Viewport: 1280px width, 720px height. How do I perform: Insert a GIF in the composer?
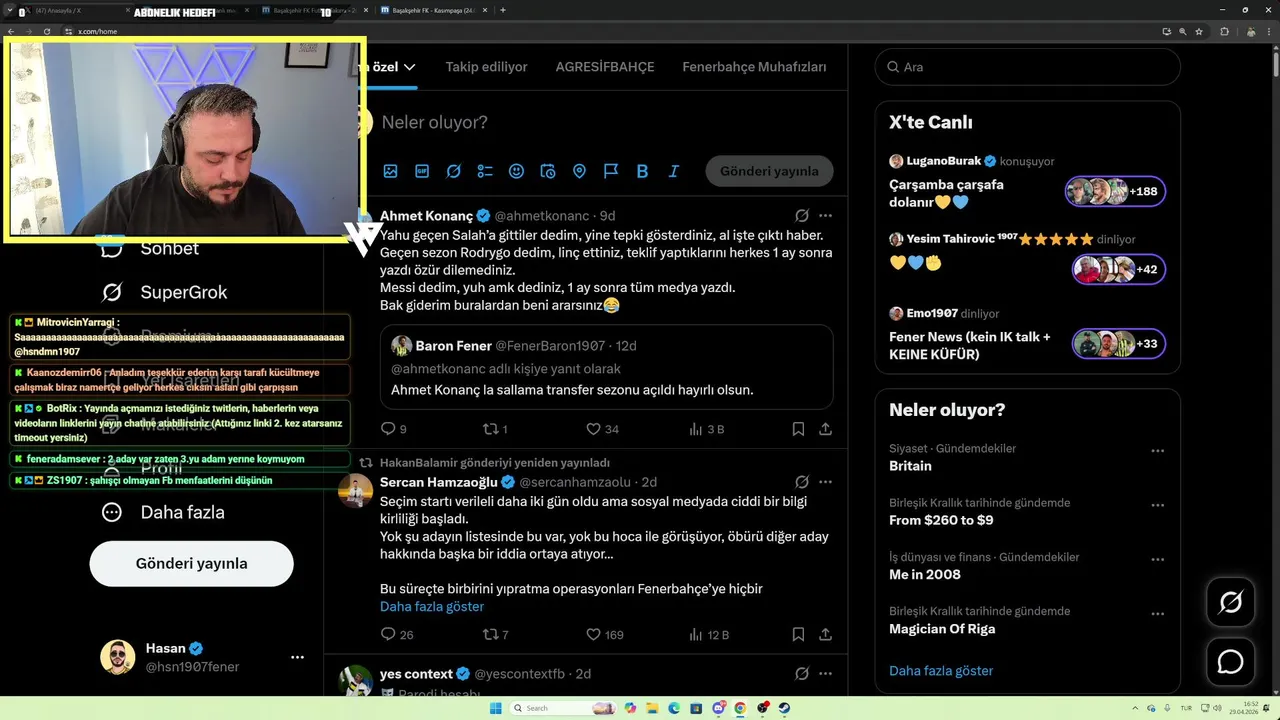[422, 171]
